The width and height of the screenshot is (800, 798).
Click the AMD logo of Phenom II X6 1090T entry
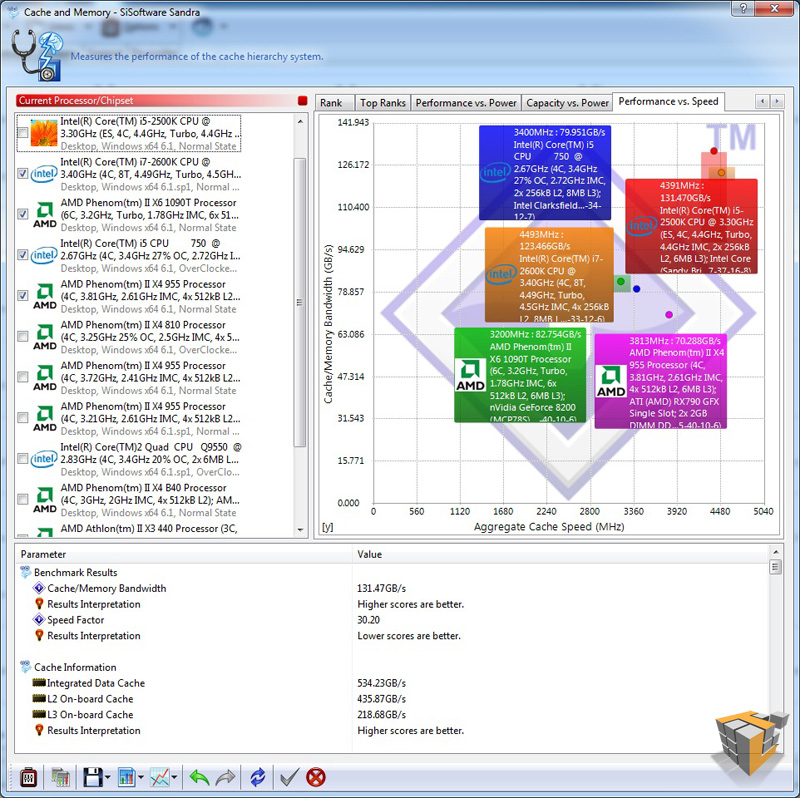click(45, 215)
